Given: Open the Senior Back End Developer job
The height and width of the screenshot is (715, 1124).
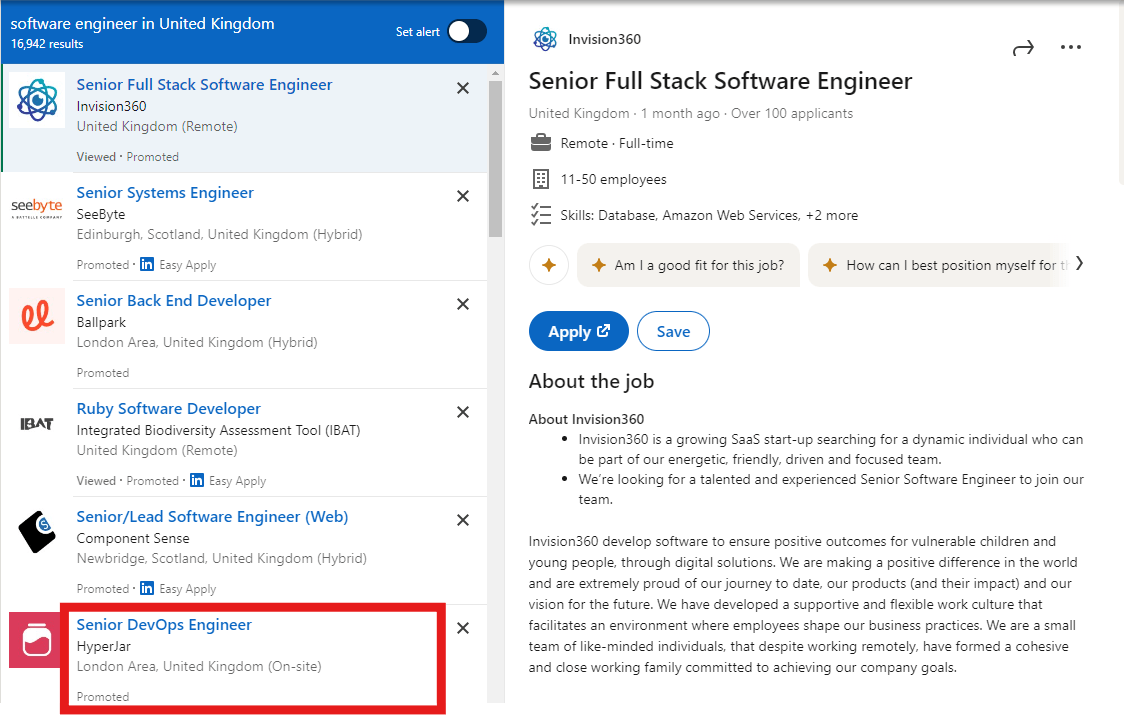Looking at the screenshot, I should (173, 300).
